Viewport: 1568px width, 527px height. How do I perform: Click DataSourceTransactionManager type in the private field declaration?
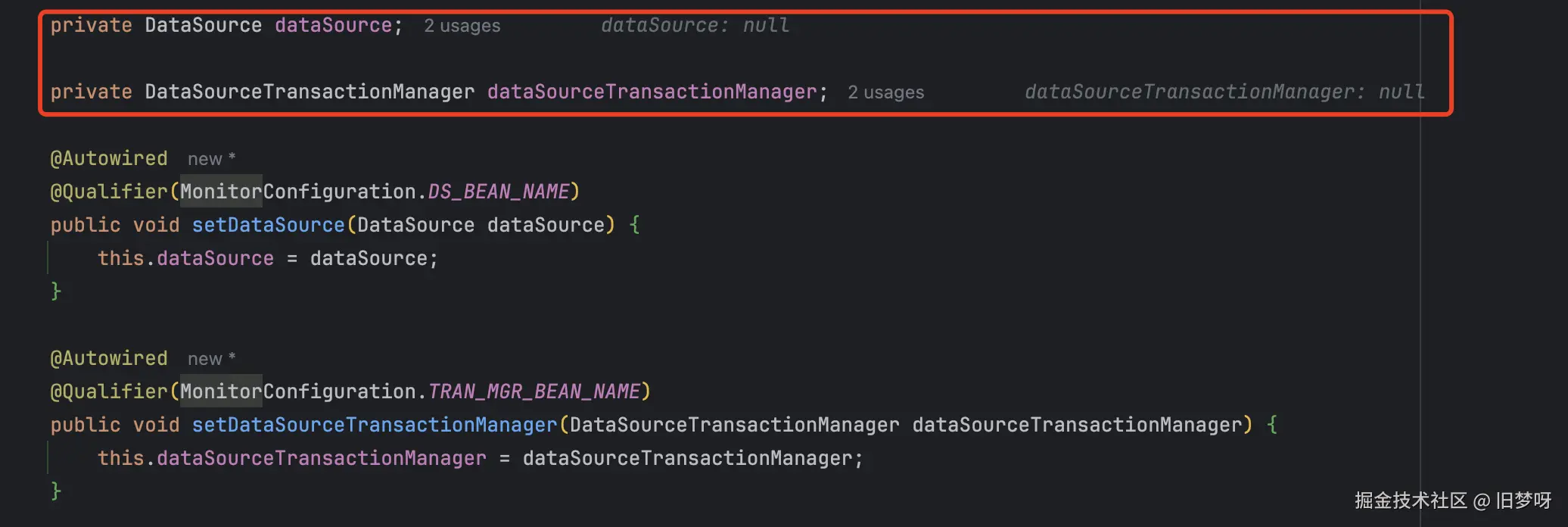(310, 92)
